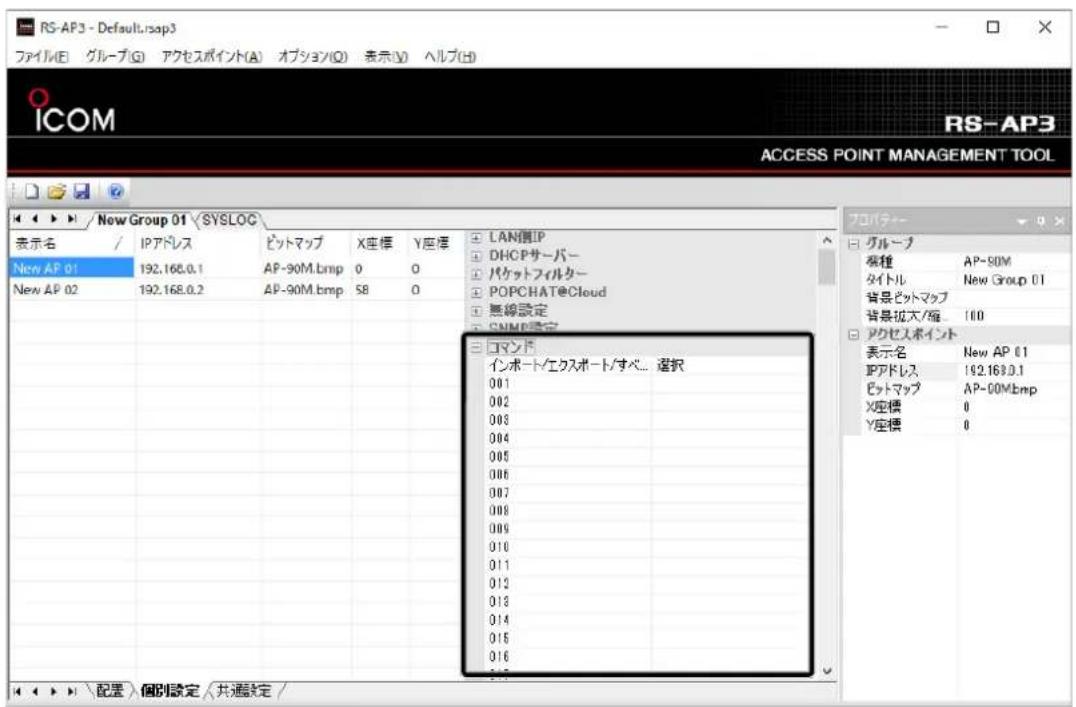The height and width of the screenshot is (707, 1076).
Task: Click the blue Help question icon
Action: pyautogui.click(x=115, y=192)
